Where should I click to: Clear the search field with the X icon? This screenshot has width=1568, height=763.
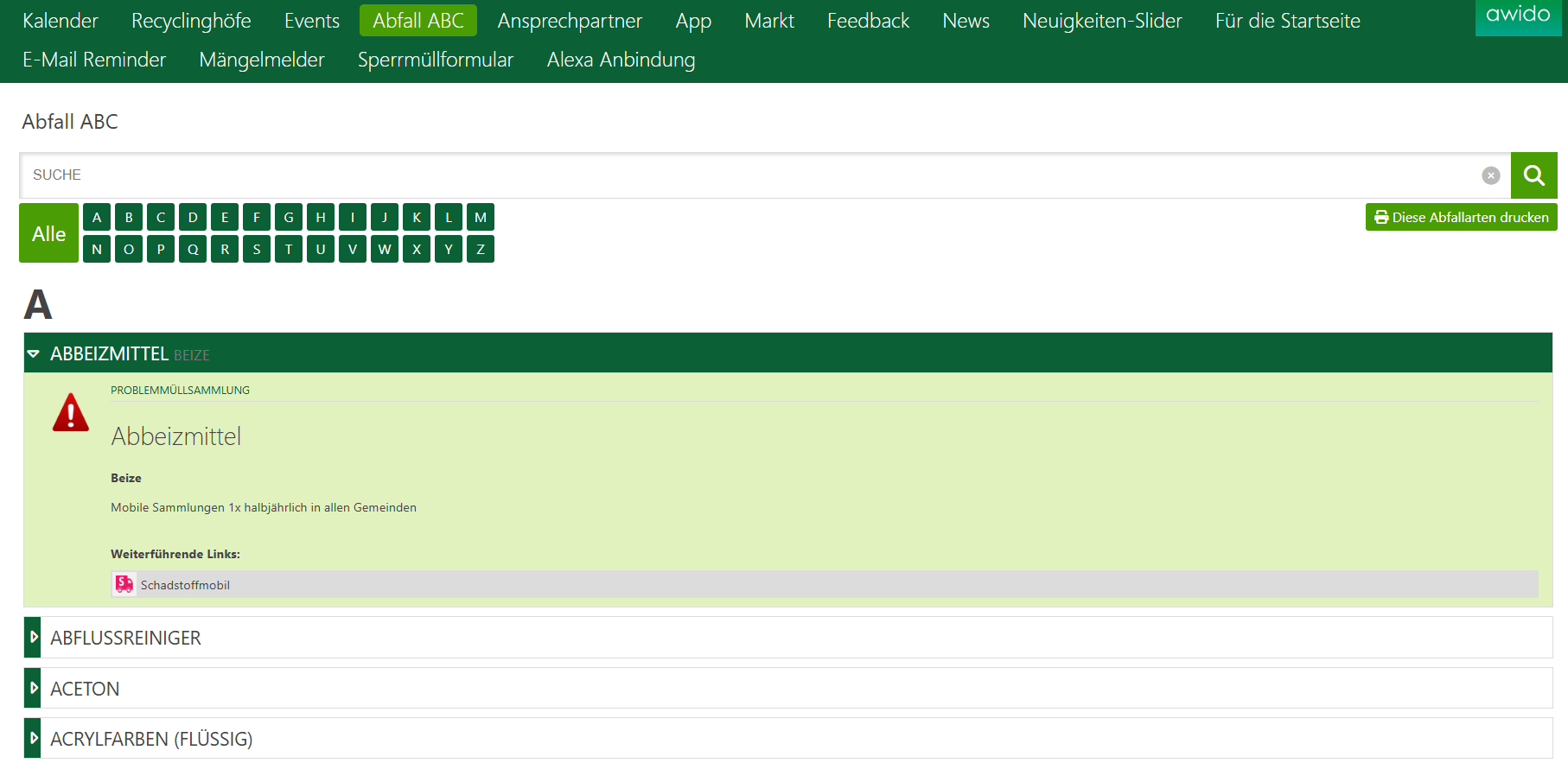tap(1490, 175)
